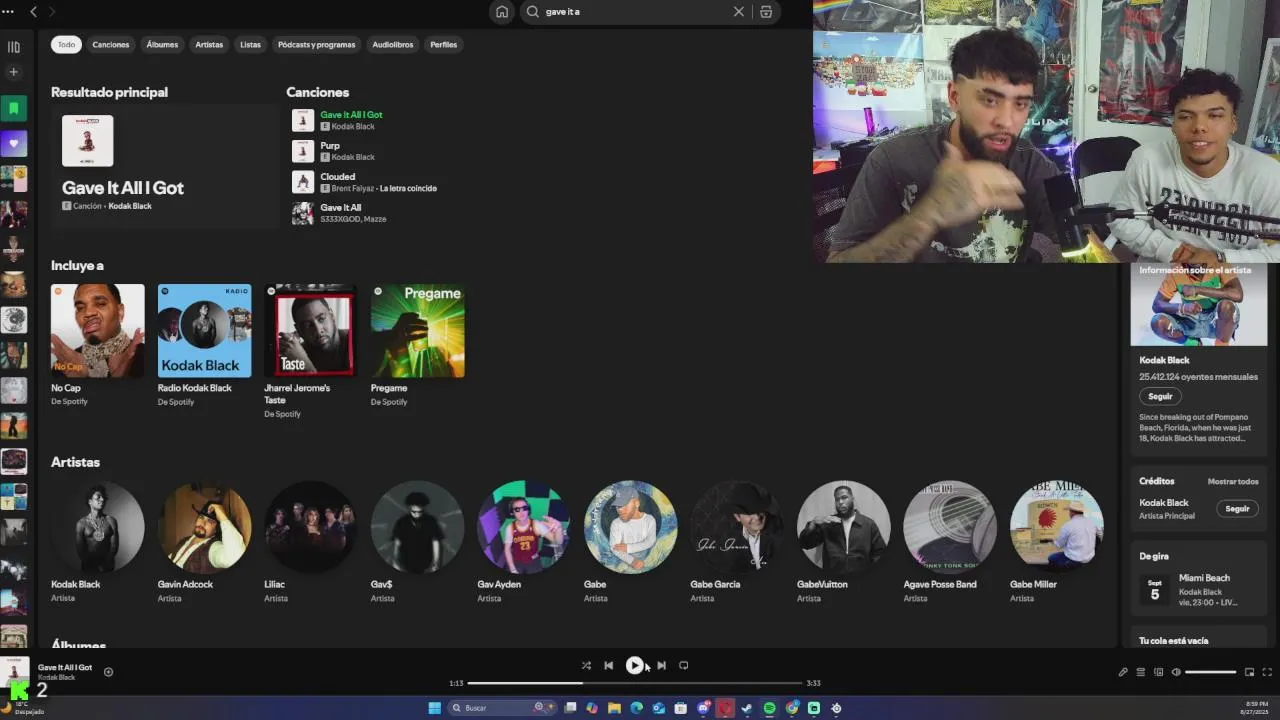Open Spotify home with the house icon
Screen dimensions: 1280x720
point(502,12)
